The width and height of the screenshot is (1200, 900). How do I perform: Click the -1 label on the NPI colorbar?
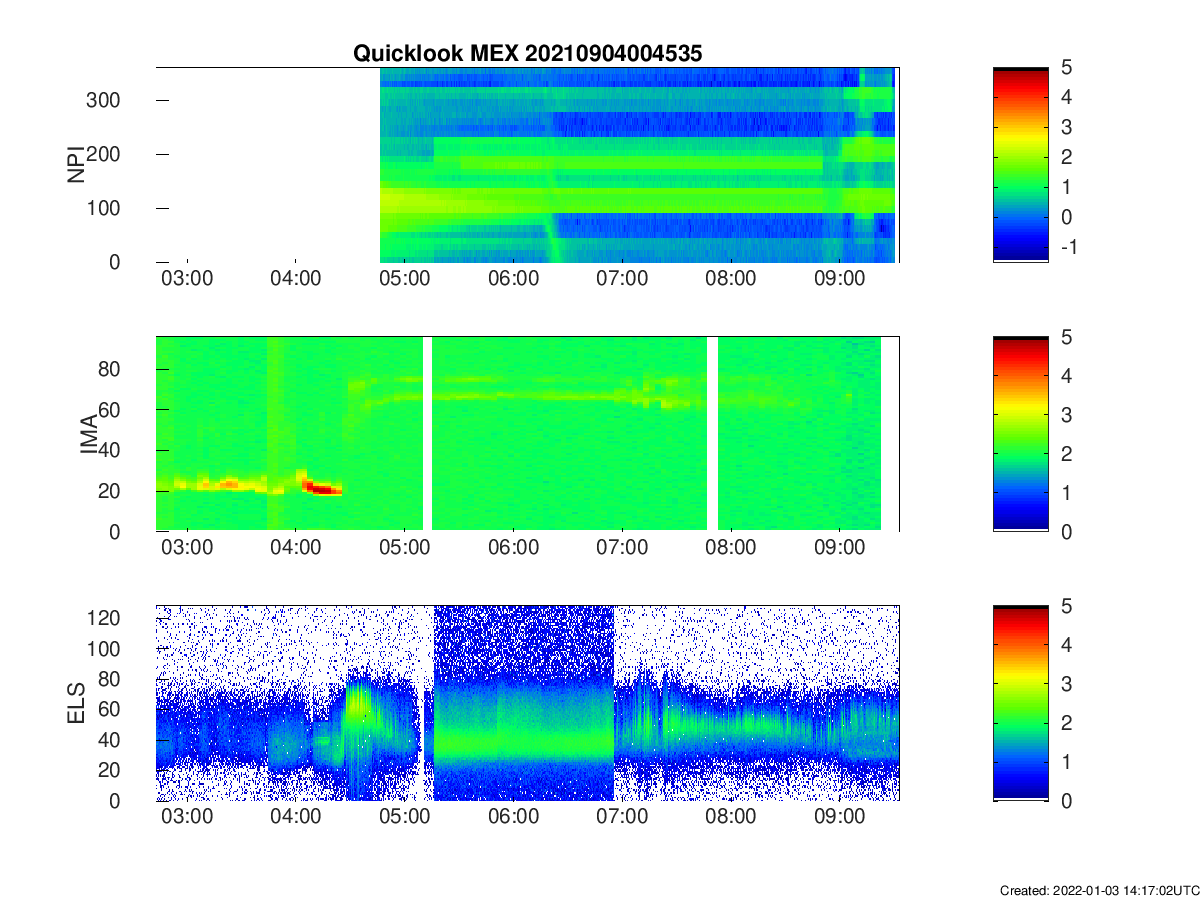tap(1068, 246)
